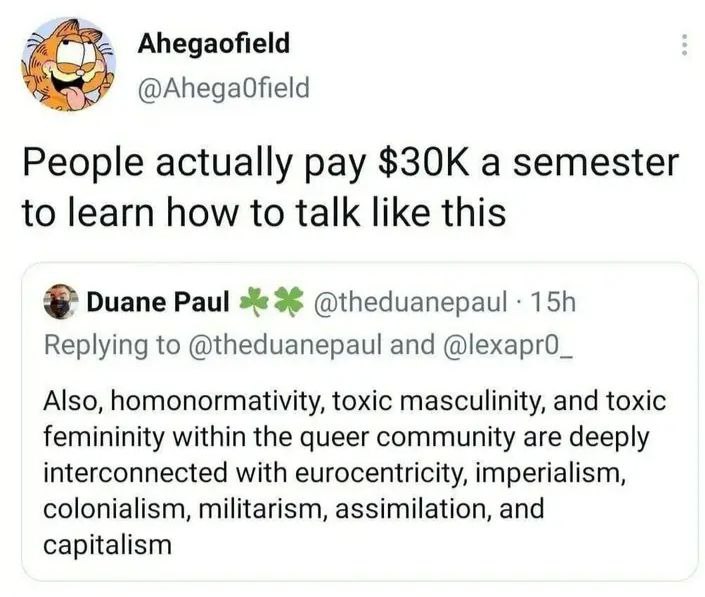Open the three-dot more options menu
705x597 pixels.
coord(684,45)
